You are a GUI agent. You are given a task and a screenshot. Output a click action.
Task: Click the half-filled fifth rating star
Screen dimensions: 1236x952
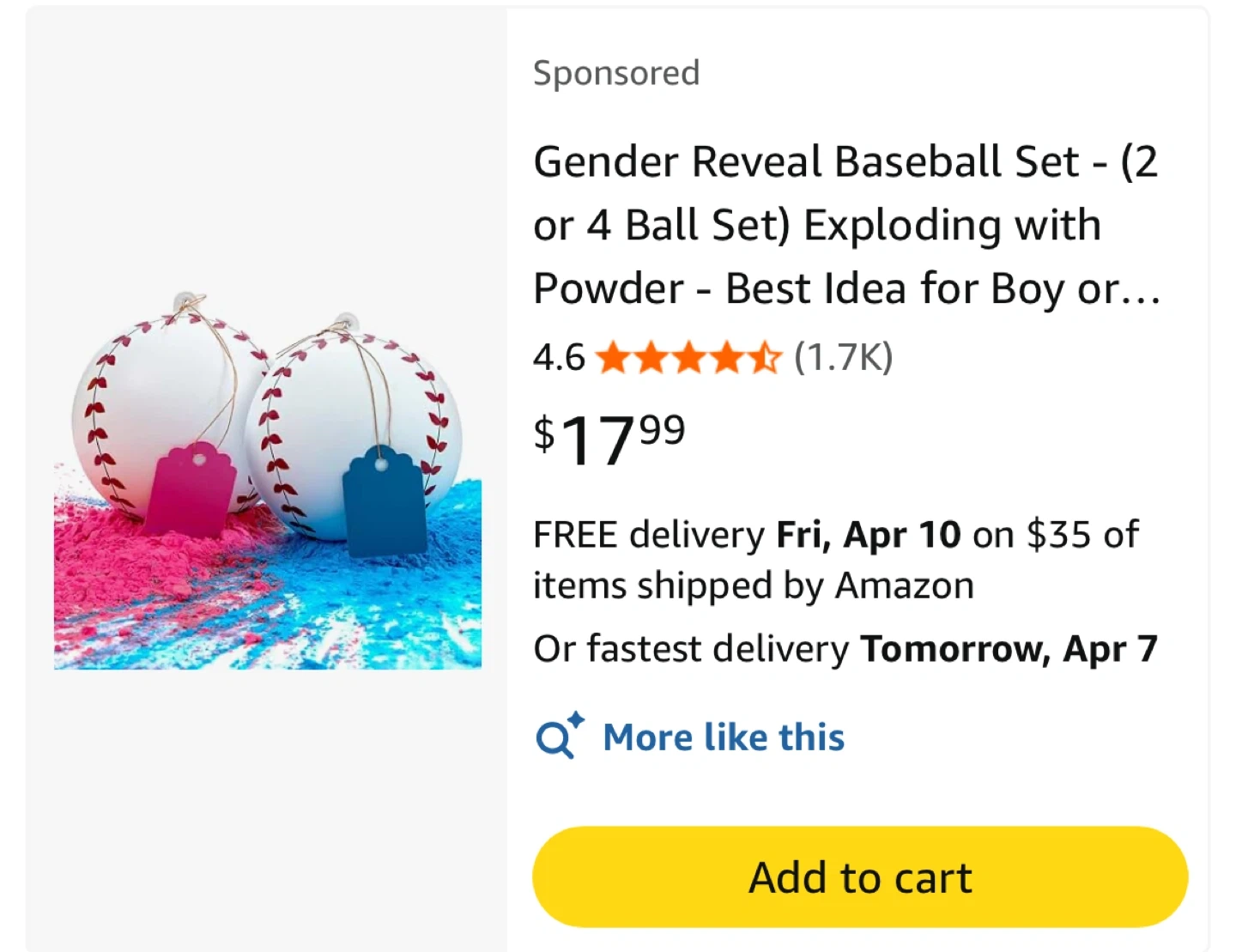pyautogui.click(x=764, y=358)
